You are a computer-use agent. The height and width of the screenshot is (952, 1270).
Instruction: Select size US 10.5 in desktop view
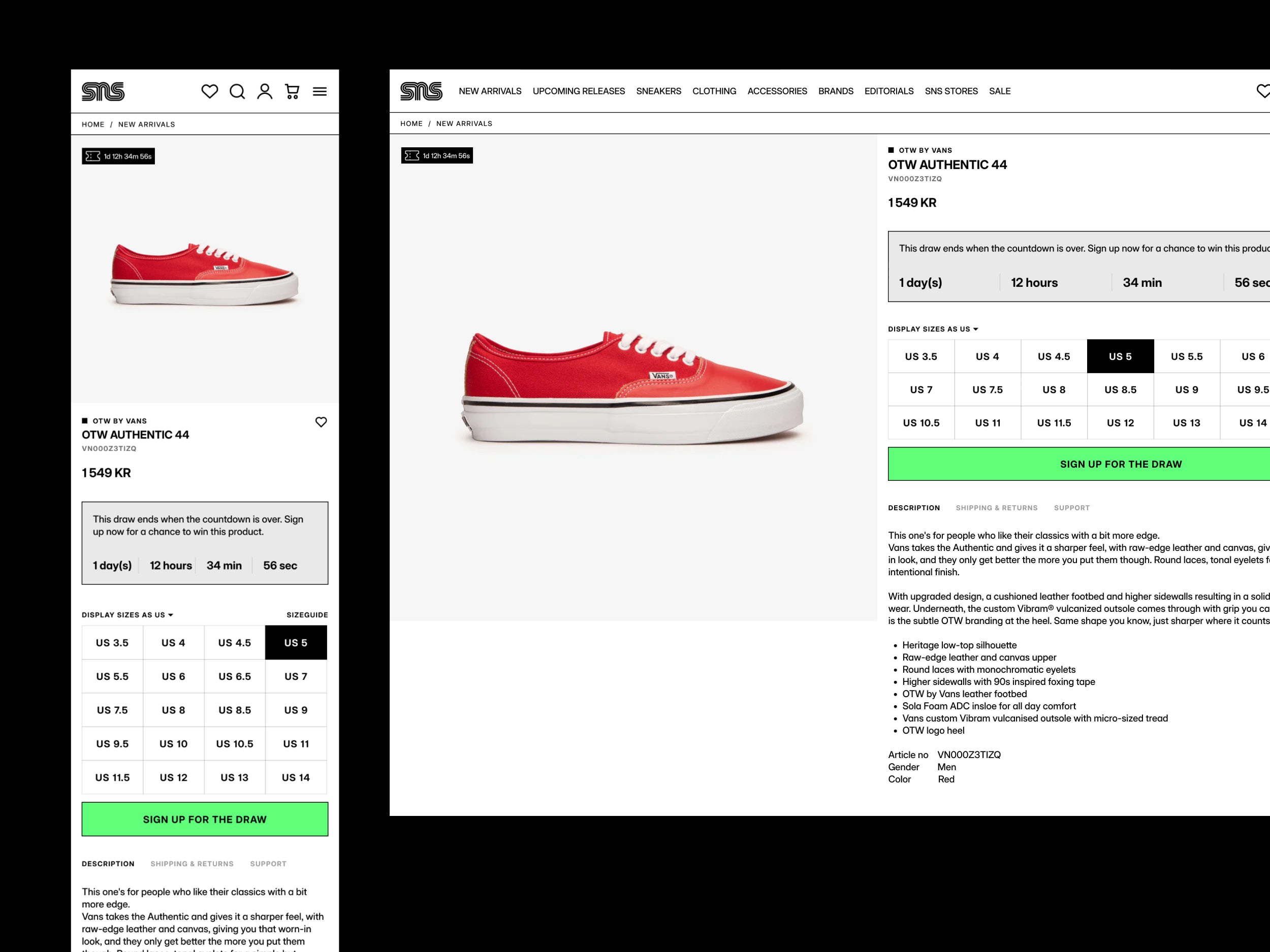coord(922,423)
